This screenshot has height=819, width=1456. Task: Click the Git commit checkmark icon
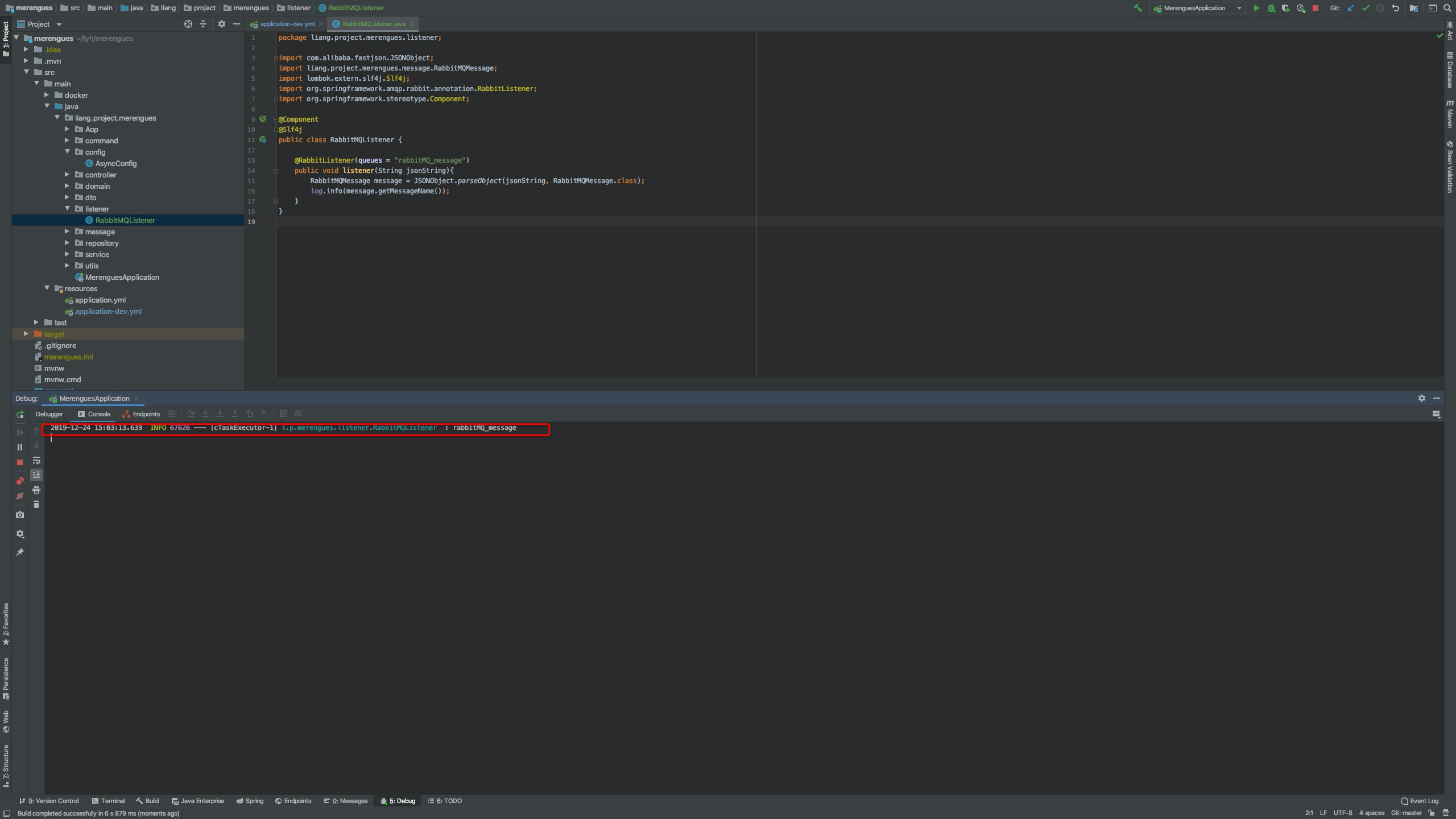pyautogui.click(x=1366, y=8)
